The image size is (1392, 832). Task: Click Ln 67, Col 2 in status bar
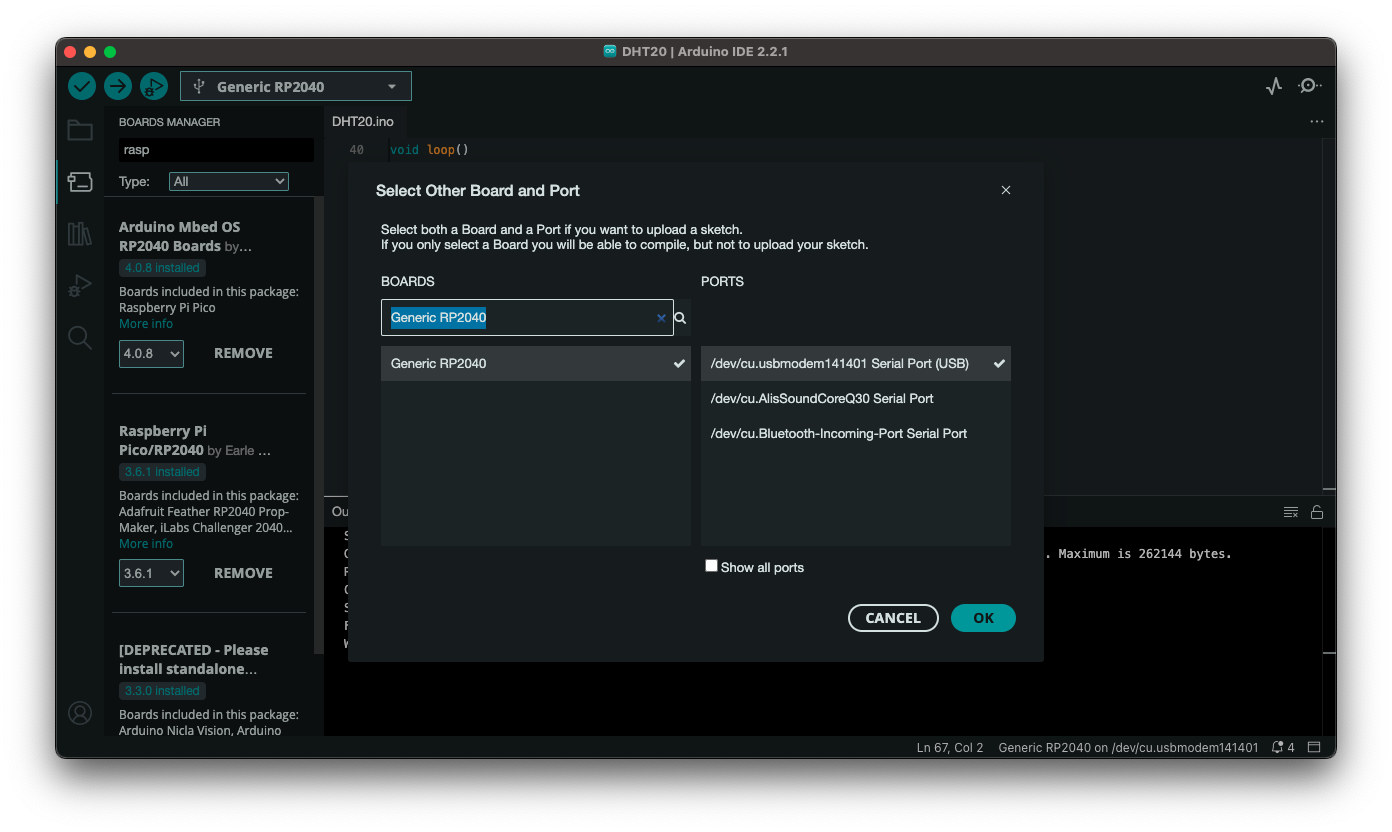coord(950,747)
